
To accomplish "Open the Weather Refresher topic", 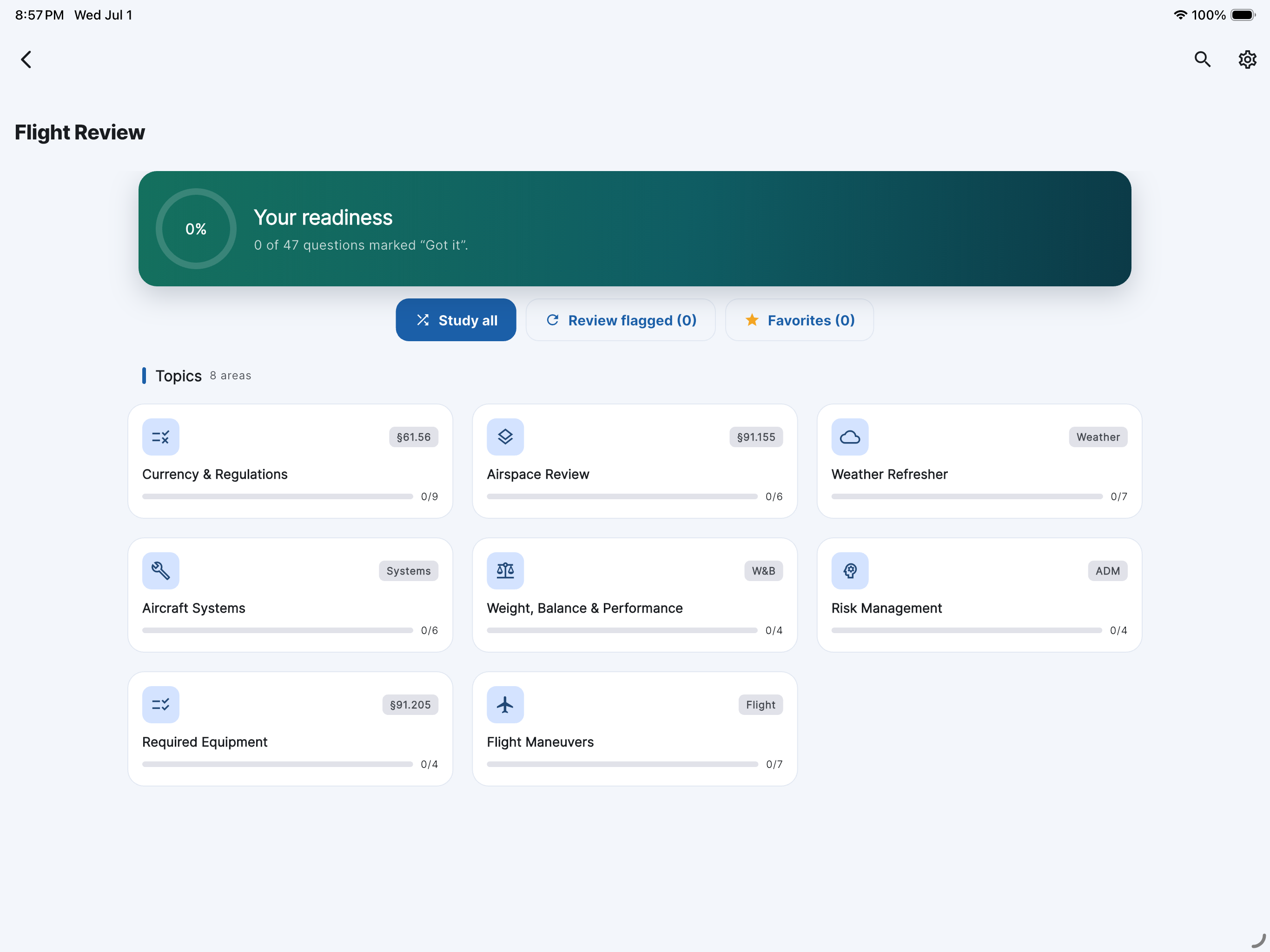I will coord(979,461).
